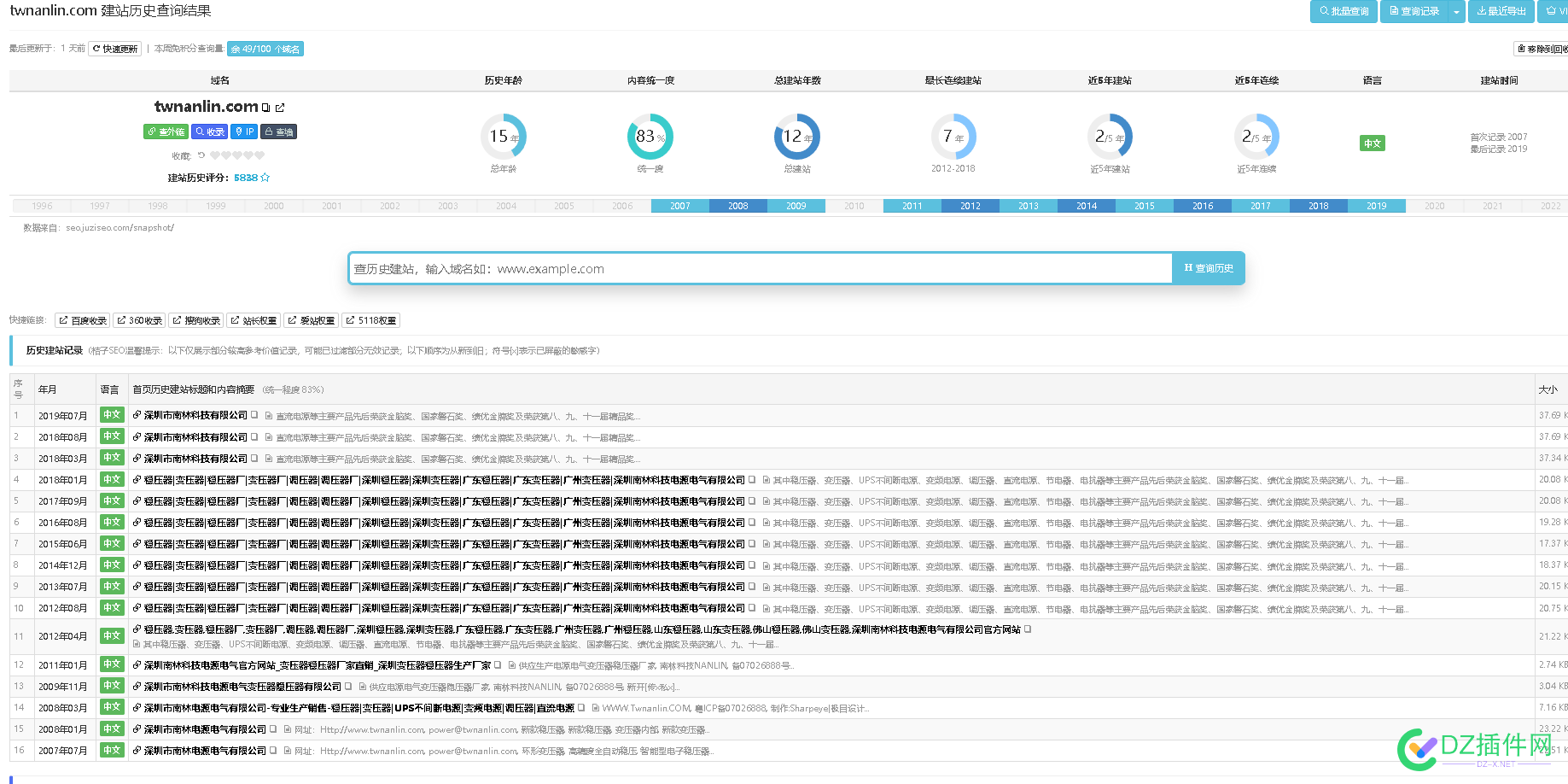The height and width of the screenshot is (784, 1568).
Task: Copy title icon in 2012年04月 row
Action: [x=1028, y=629]
